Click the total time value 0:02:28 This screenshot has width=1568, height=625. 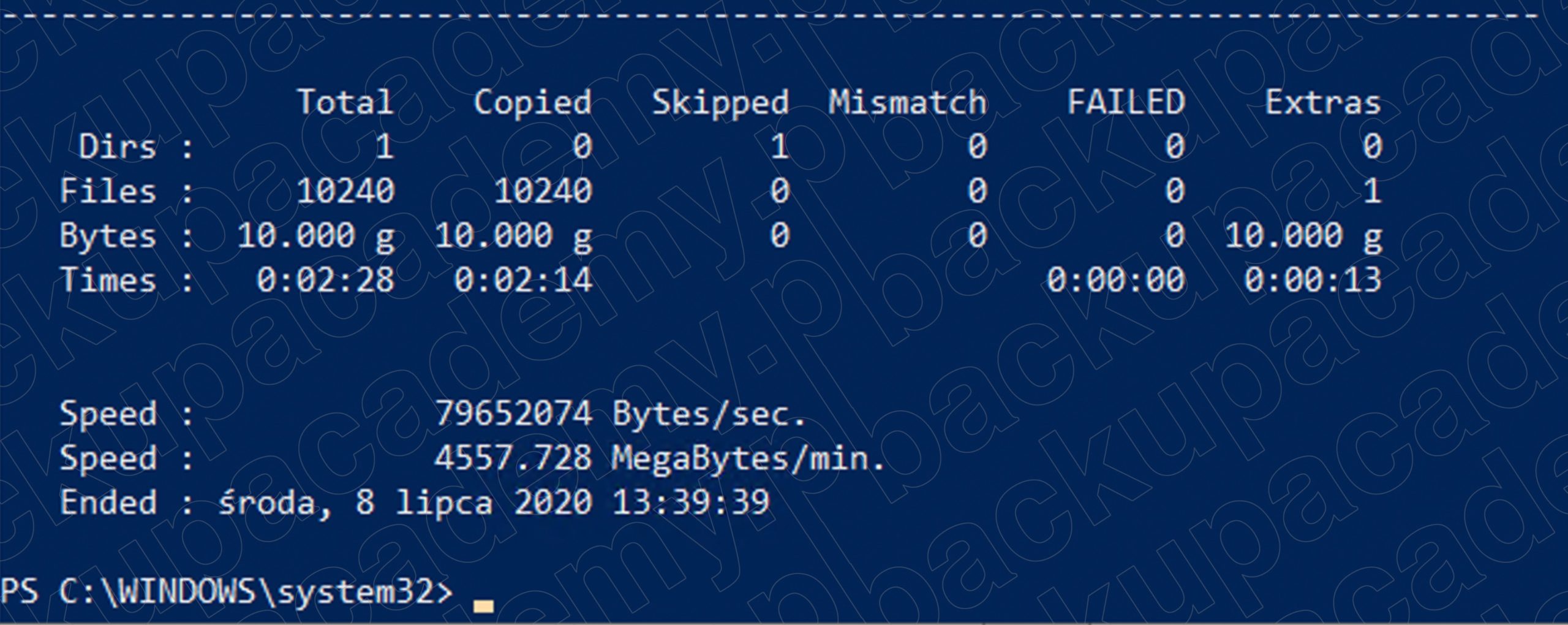pos(325,281)
